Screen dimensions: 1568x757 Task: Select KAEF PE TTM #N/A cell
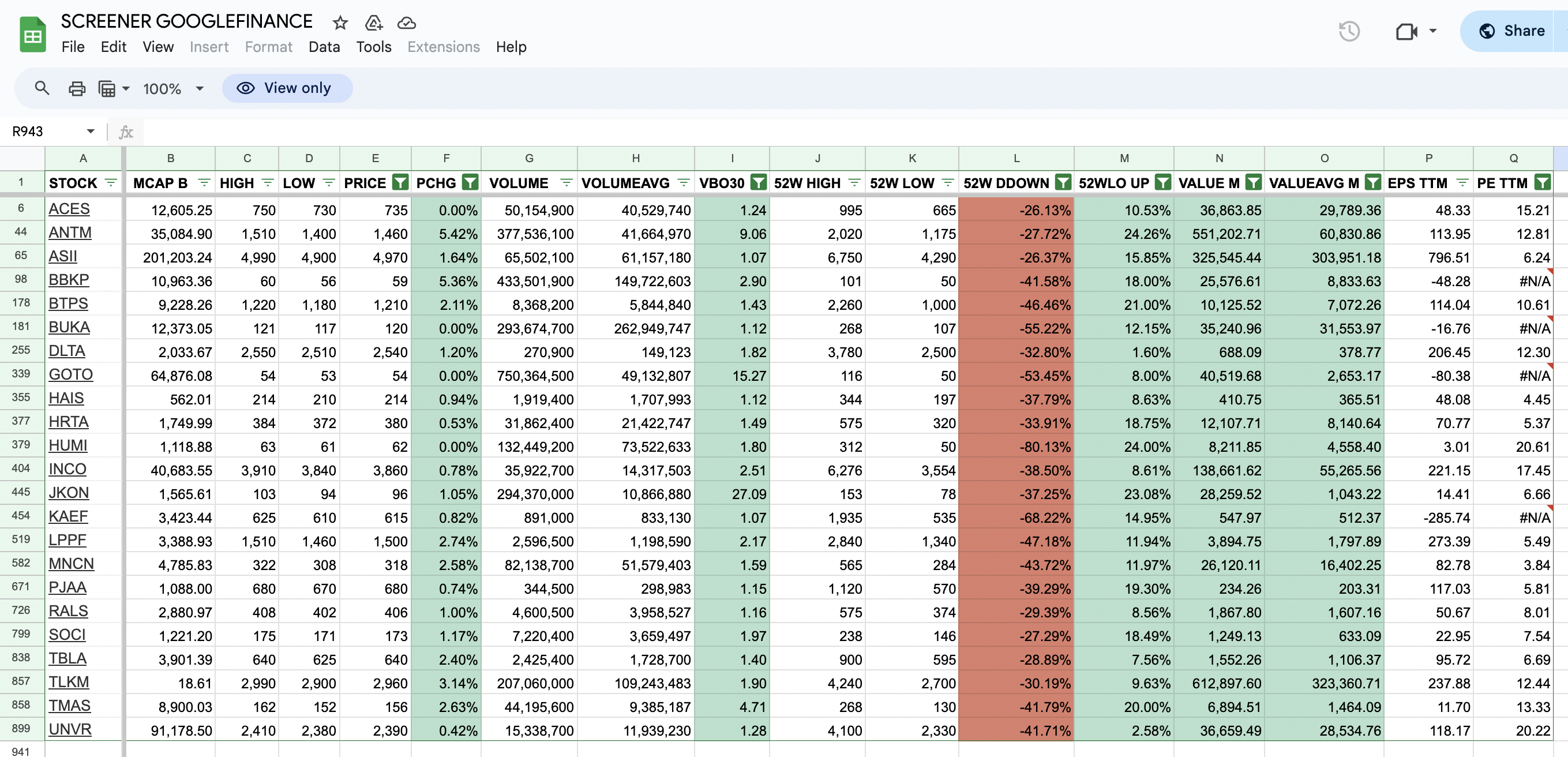pos(1513,518)
